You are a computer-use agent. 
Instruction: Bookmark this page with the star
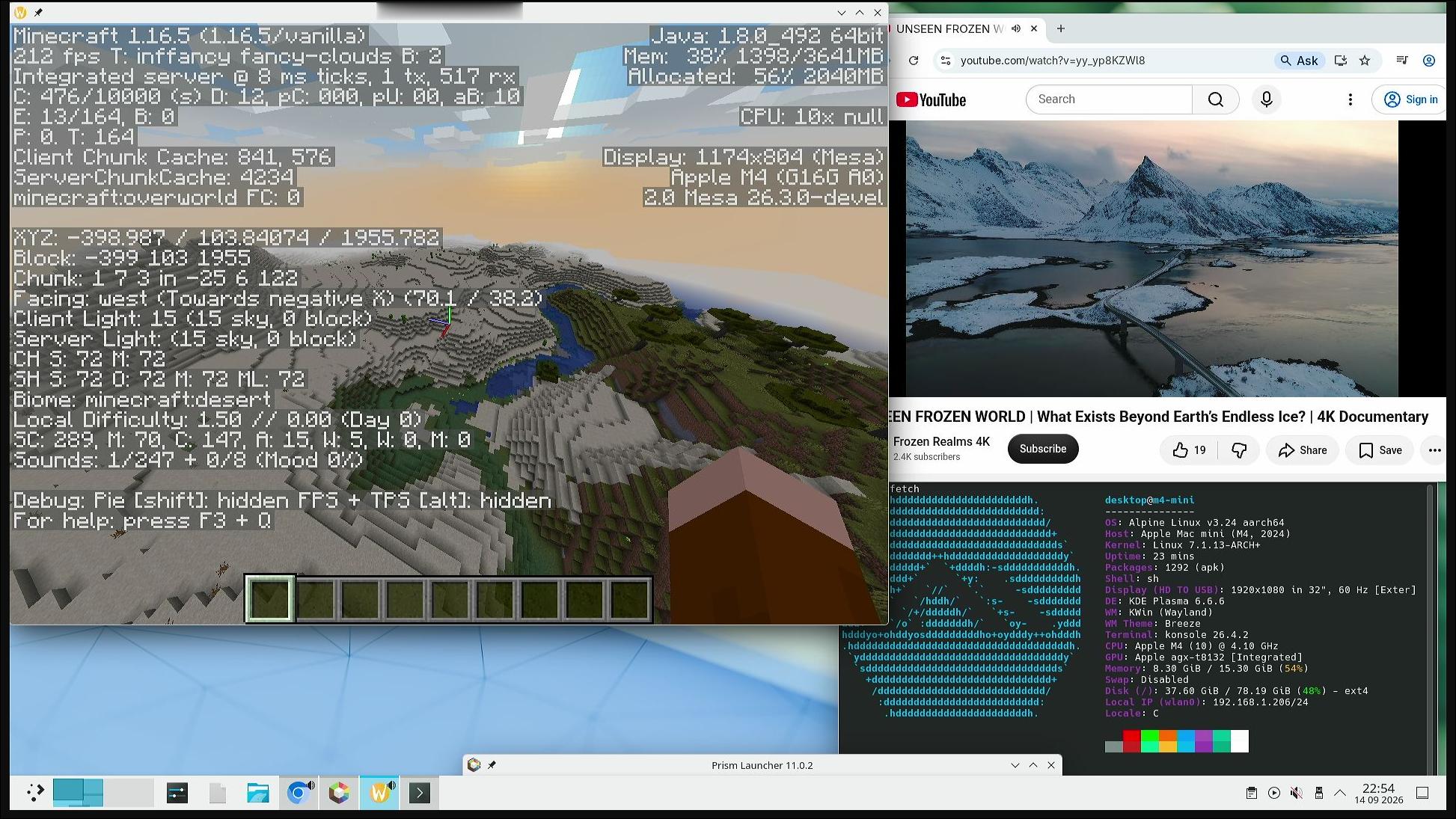point(1365,61)
